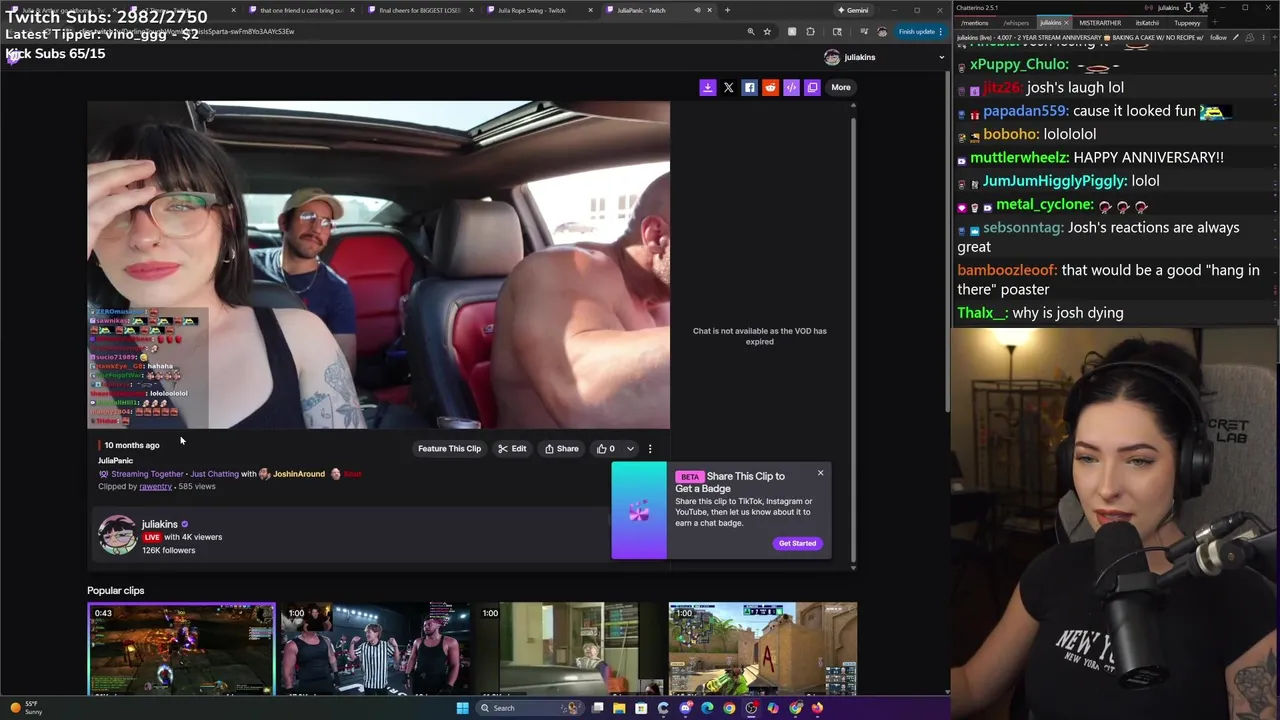1280x720 pixels.
Task: Open File Explorer from taskbar
Action: (619, 708)
